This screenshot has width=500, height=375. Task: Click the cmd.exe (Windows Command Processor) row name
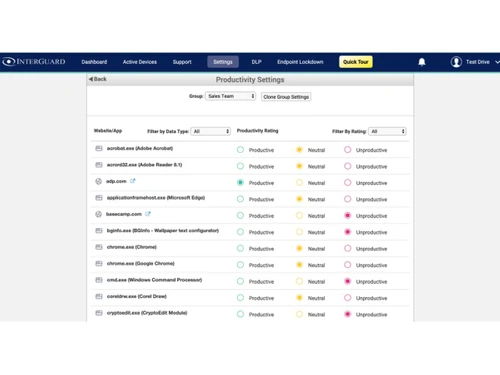154,280
